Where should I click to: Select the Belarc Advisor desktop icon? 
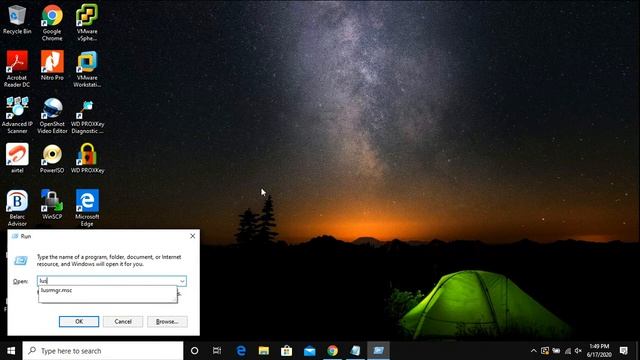point(17,208)
